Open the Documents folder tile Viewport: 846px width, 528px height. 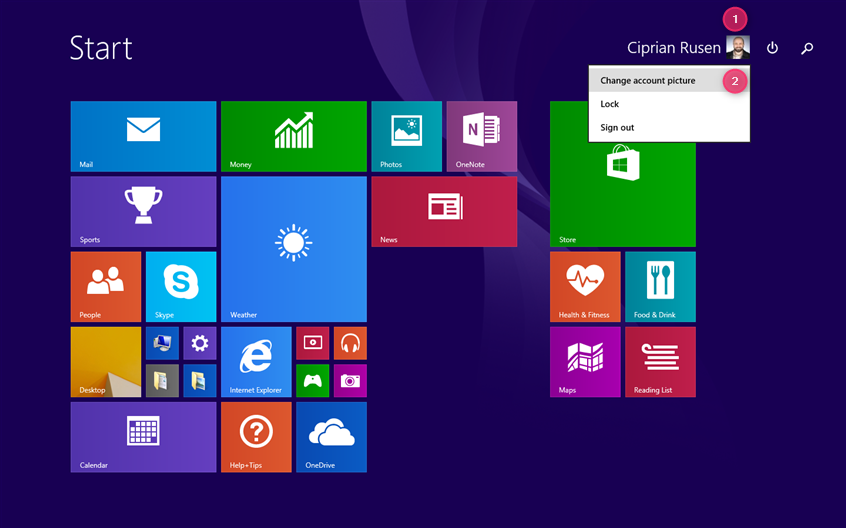click(162, 381)
